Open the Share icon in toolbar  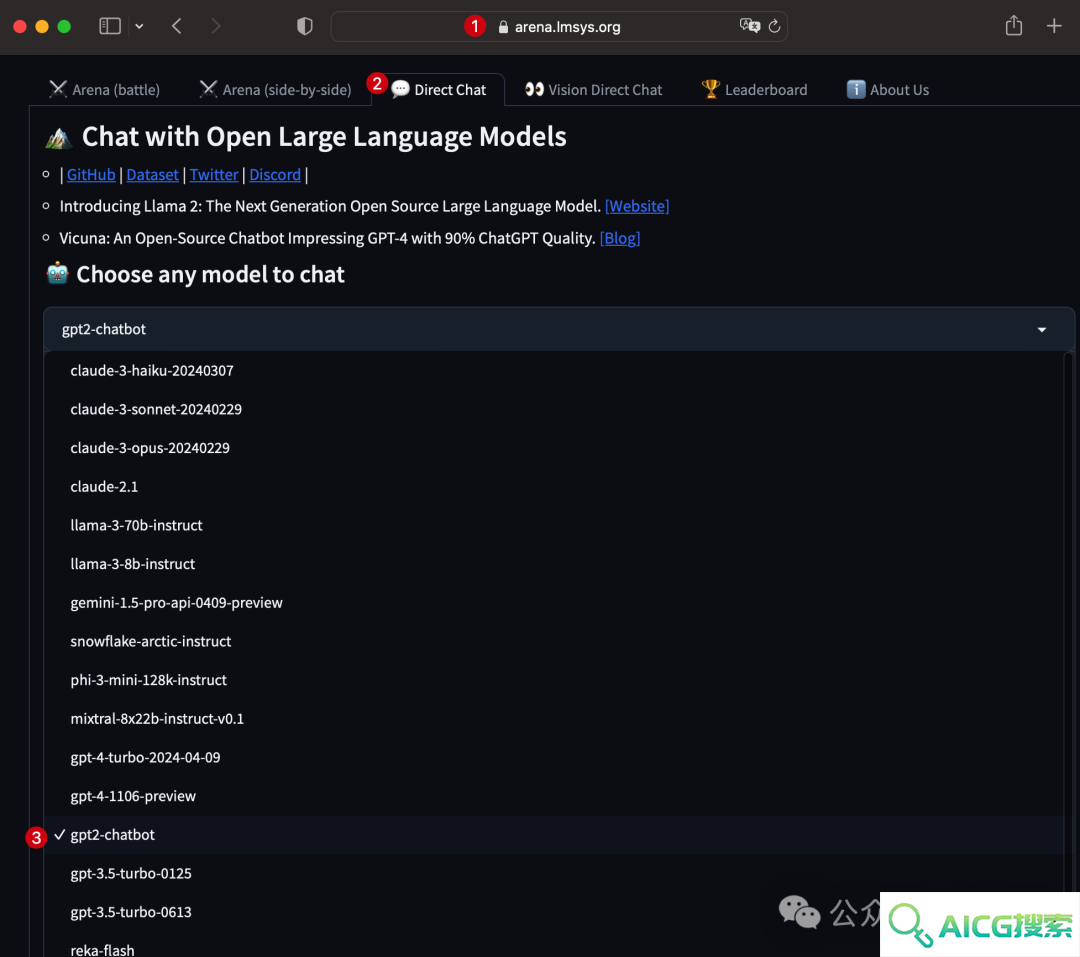(x=1013, y=25)
